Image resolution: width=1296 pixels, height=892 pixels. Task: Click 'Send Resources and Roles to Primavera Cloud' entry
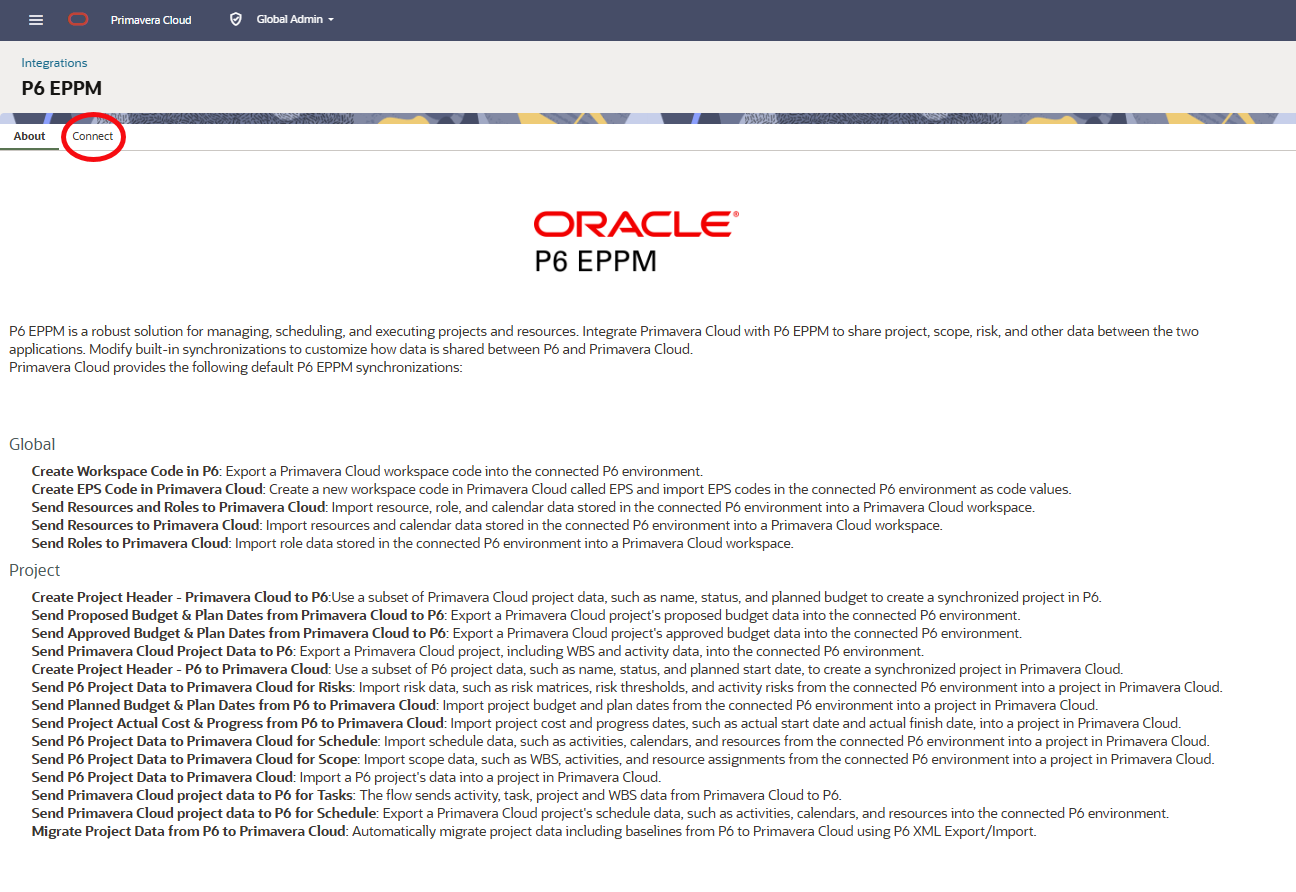pyautogui.click(x=178, y=507)
